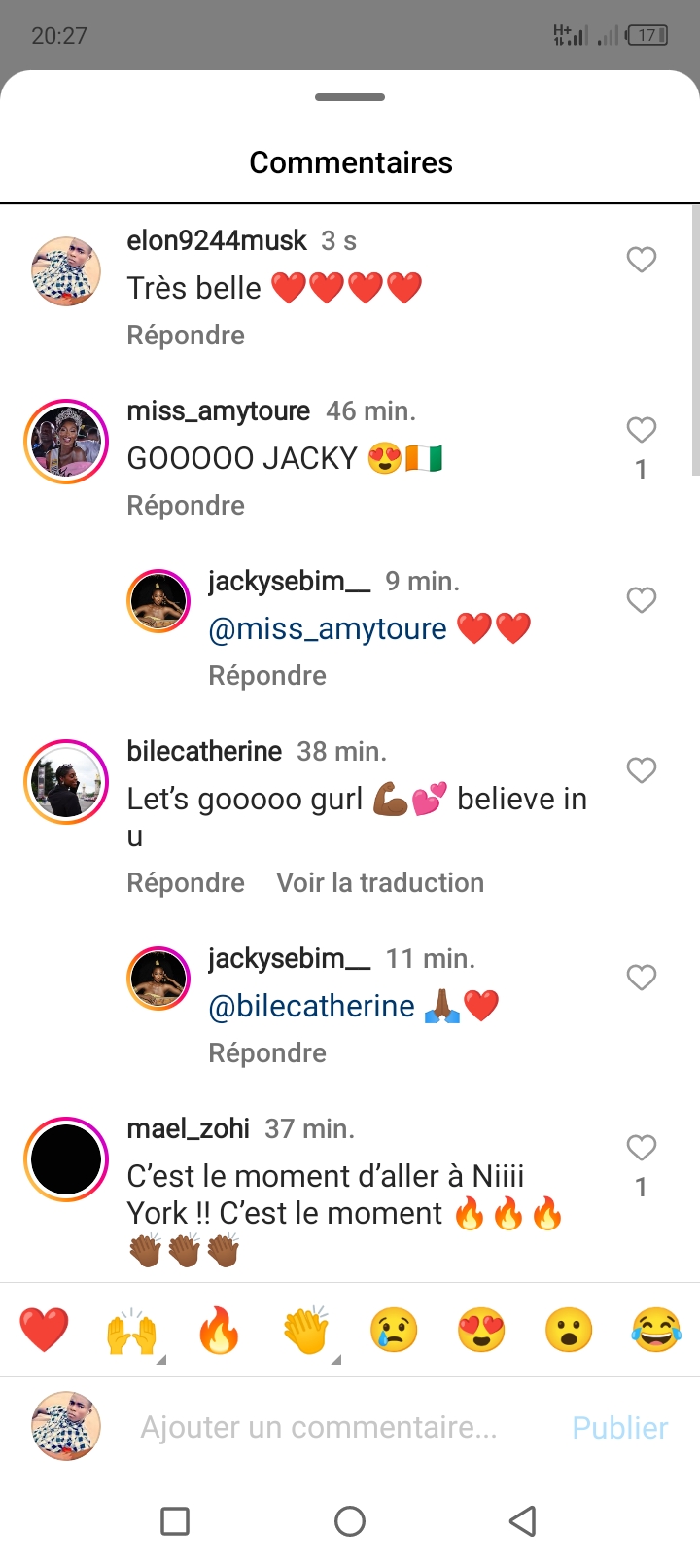Open the @bilecatherine mention link
The height and width of the screenshot is (1568, 700).
coord(312,1006)
